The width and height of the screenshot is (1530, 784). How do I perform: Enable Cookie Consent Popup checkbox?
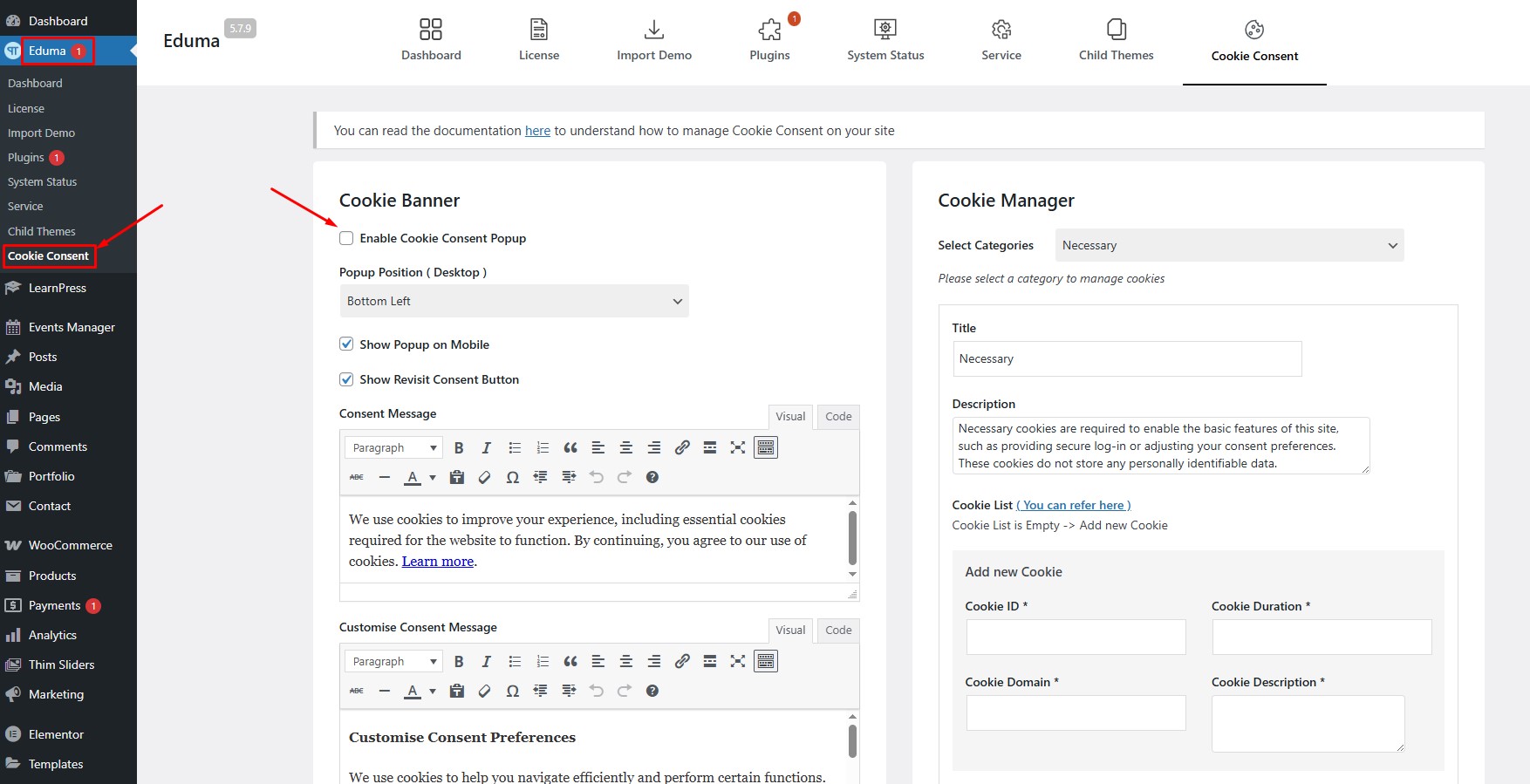[346, 238]
